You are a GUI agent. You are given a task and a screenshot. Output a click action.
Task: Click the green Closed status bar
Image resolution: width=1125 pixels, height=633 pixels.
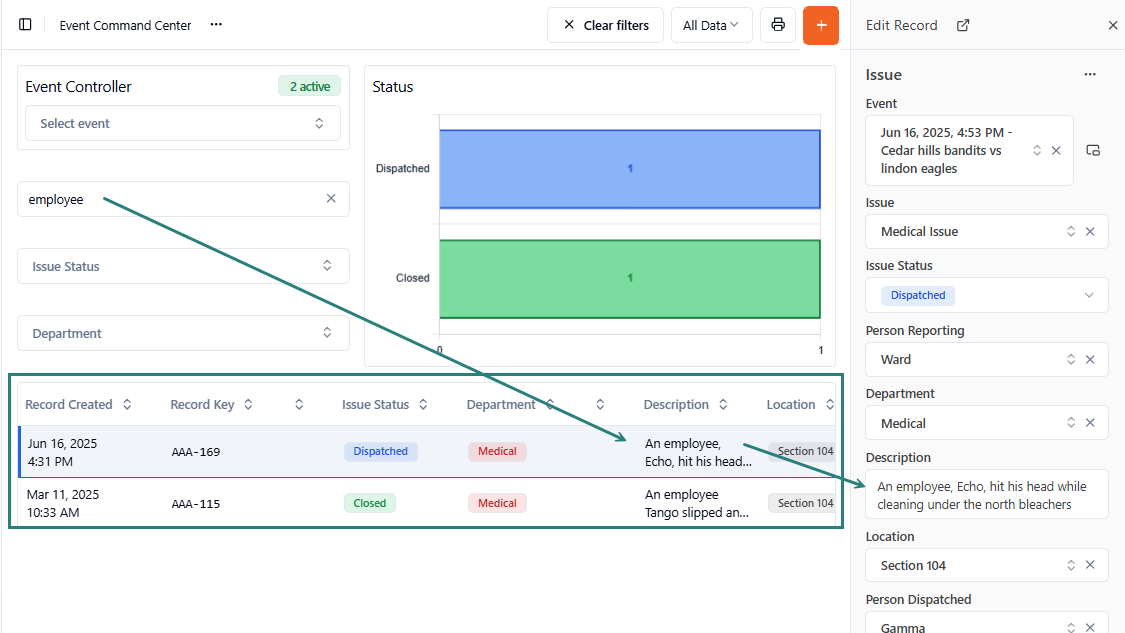629,278
